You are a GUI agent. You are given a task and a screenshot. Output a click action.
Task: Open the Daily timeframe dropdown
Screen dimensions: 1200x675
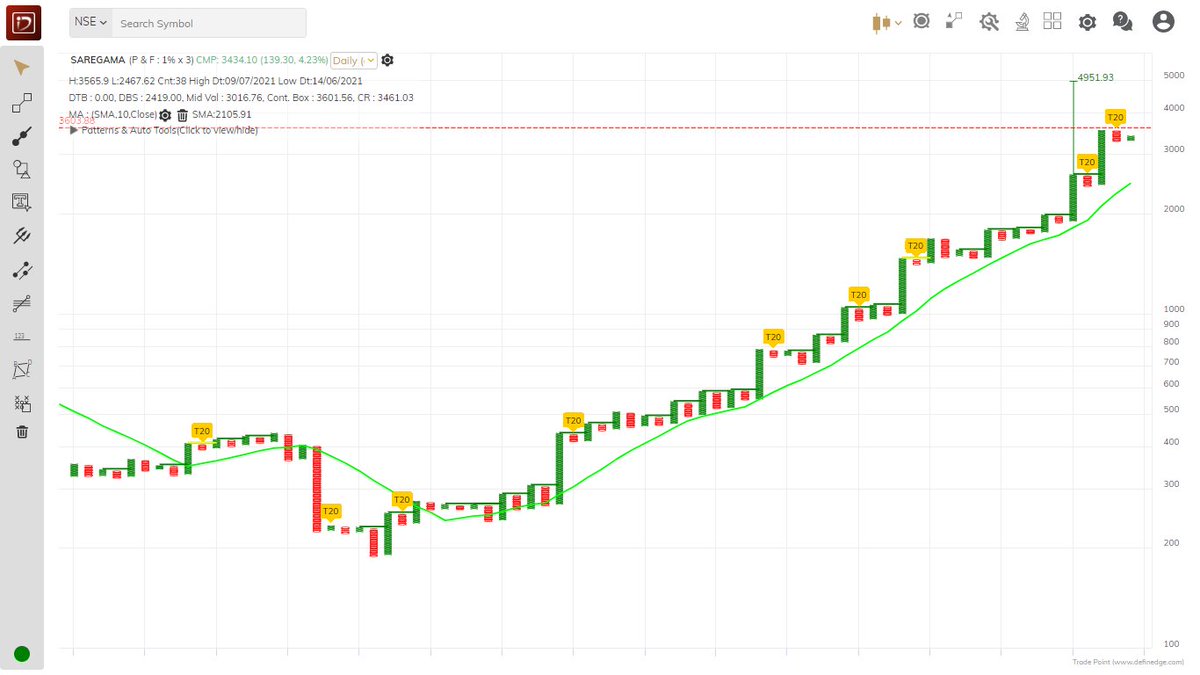(355, 61)
